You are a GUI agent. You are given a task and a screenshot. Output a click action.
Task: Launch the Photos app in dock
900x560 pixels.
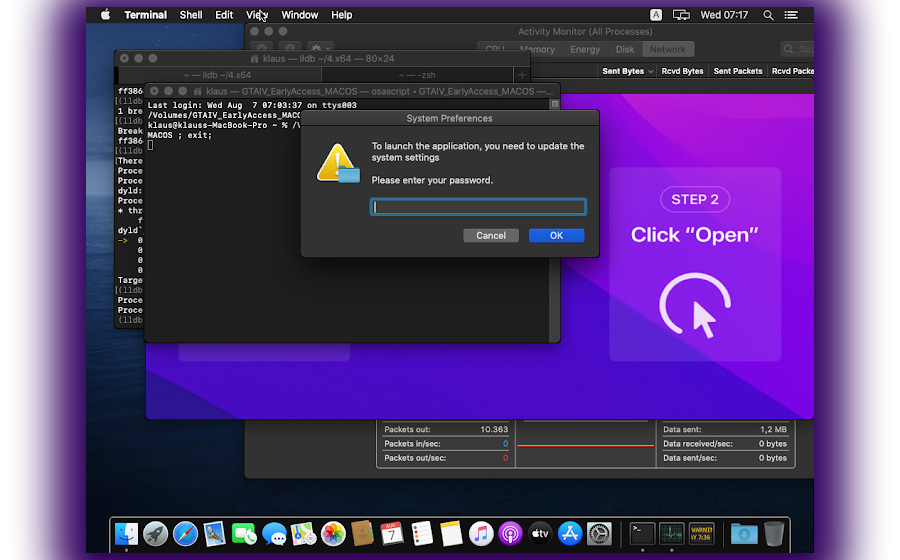[333, 534]
